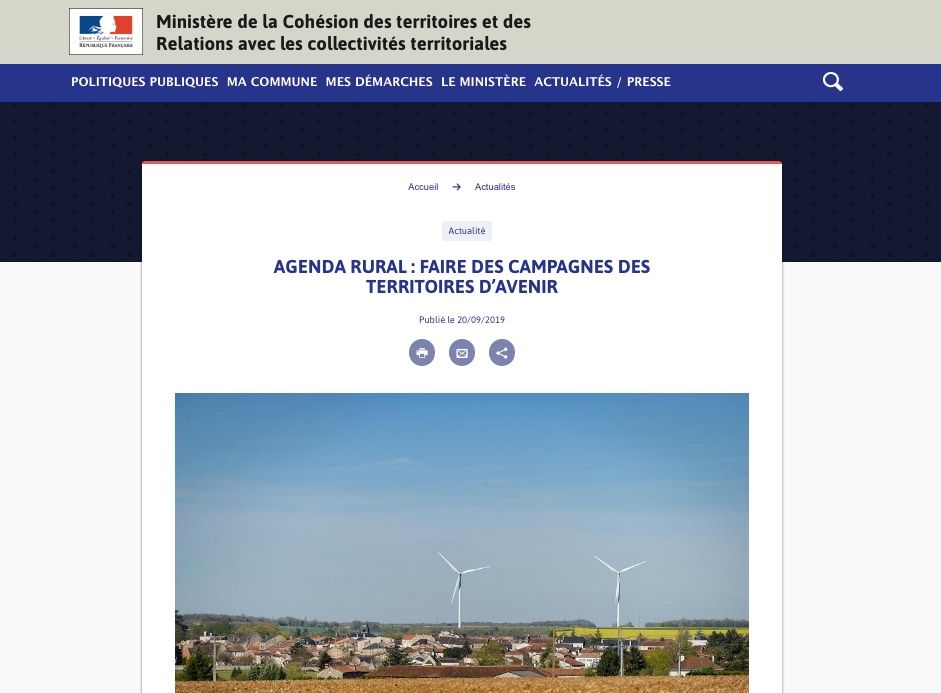
Task: Open the Politiques publiques menu
Action: coord(145,82)
